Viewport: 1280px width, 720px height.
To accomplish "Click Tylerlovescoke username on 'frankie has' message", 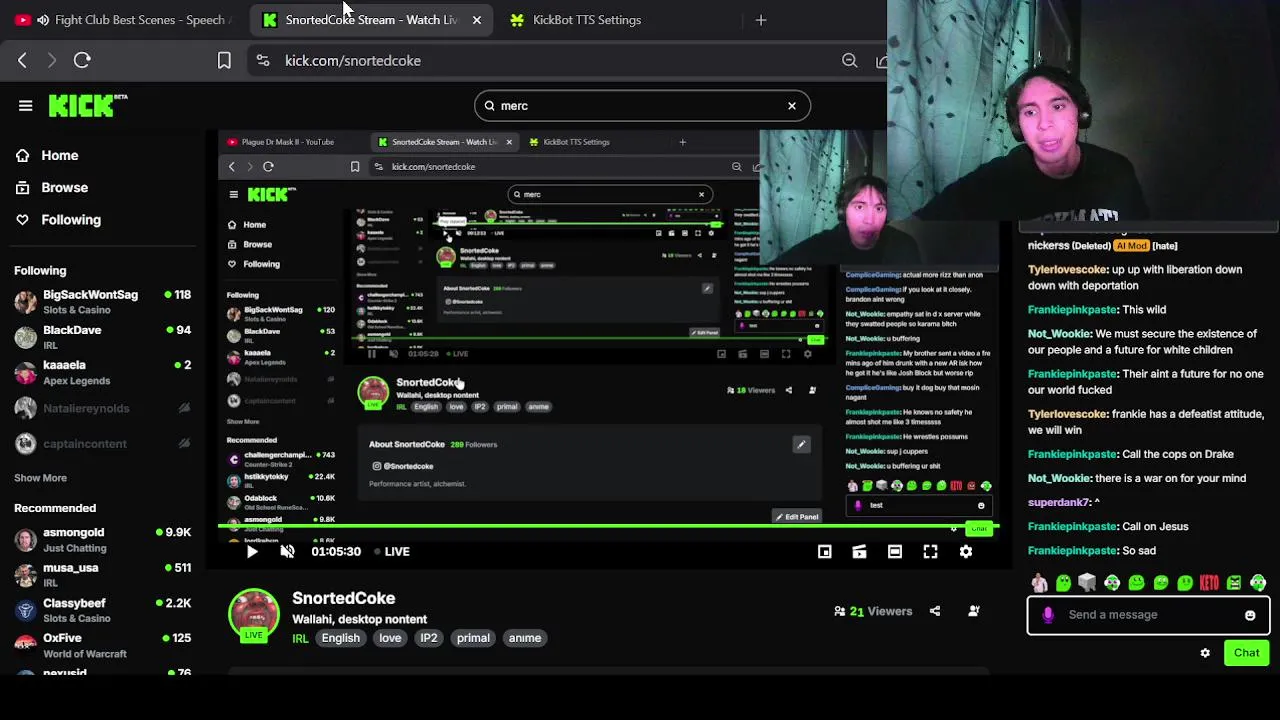I will pyautogui.click(x=1067, y=414).
